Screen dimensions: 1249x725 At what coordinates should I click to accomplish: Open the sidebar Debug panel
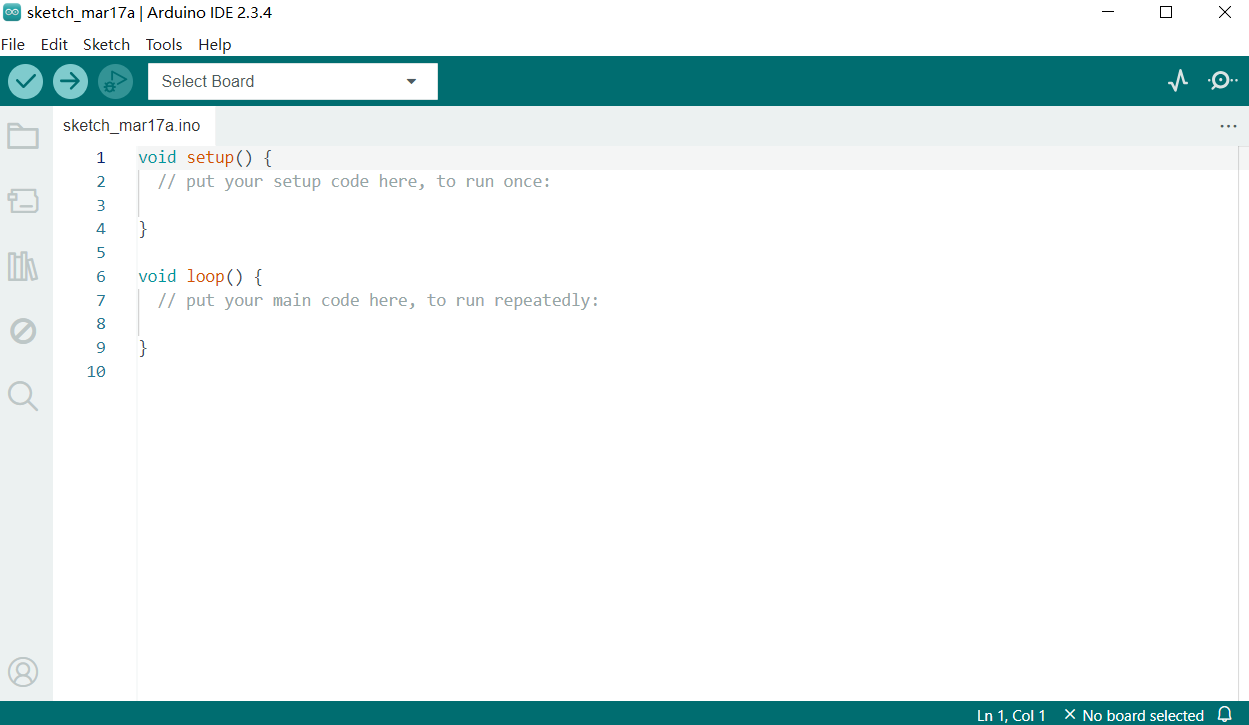click(x=23, y=331)
